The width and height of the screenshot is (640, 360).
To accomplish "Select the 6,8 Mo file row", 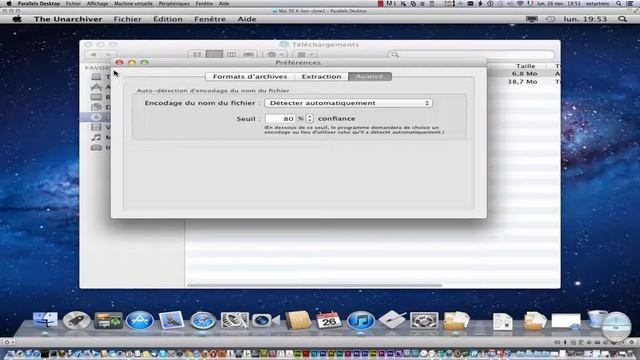I will [x=524, y=73].
